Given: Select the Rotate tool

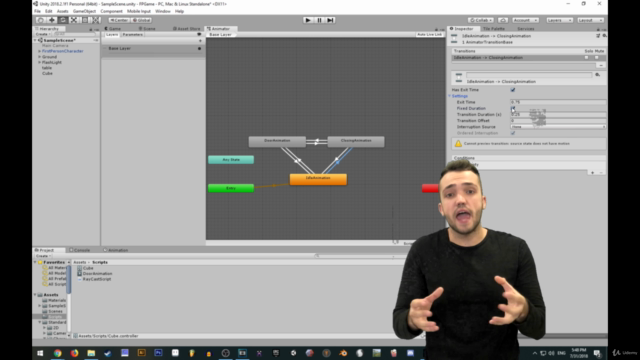Looking at the screenshot, I should [63, 20].
